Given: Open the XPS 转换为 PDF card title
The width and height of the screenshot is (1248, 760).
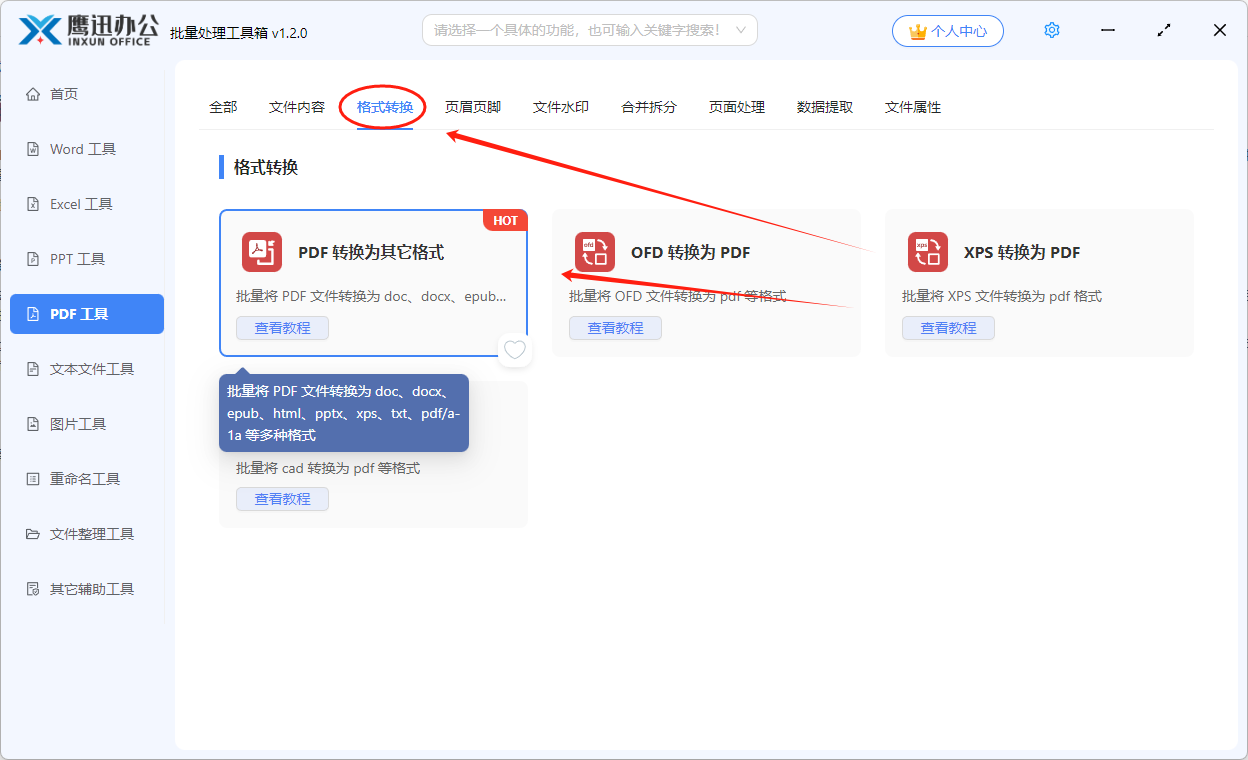Looking at the screenshot, I should point(1022,253).
